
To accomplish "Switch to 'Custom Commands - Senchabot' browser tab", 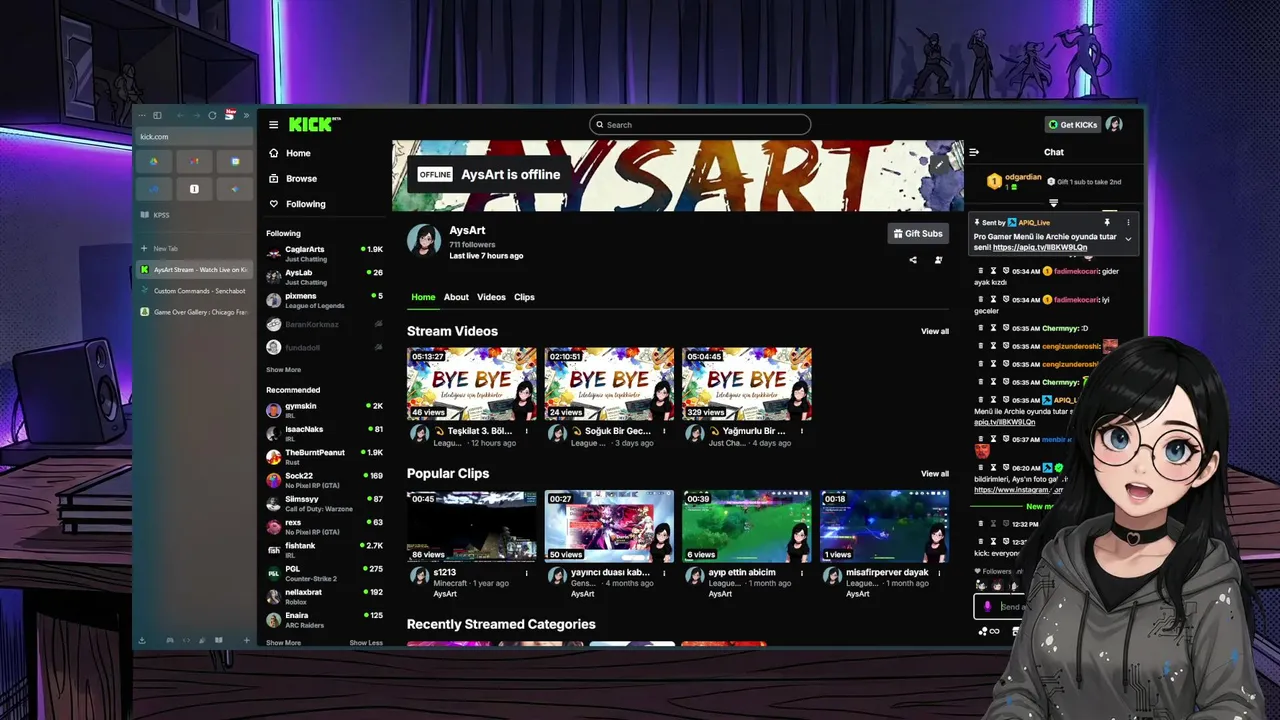I will (x=195, y=291).
